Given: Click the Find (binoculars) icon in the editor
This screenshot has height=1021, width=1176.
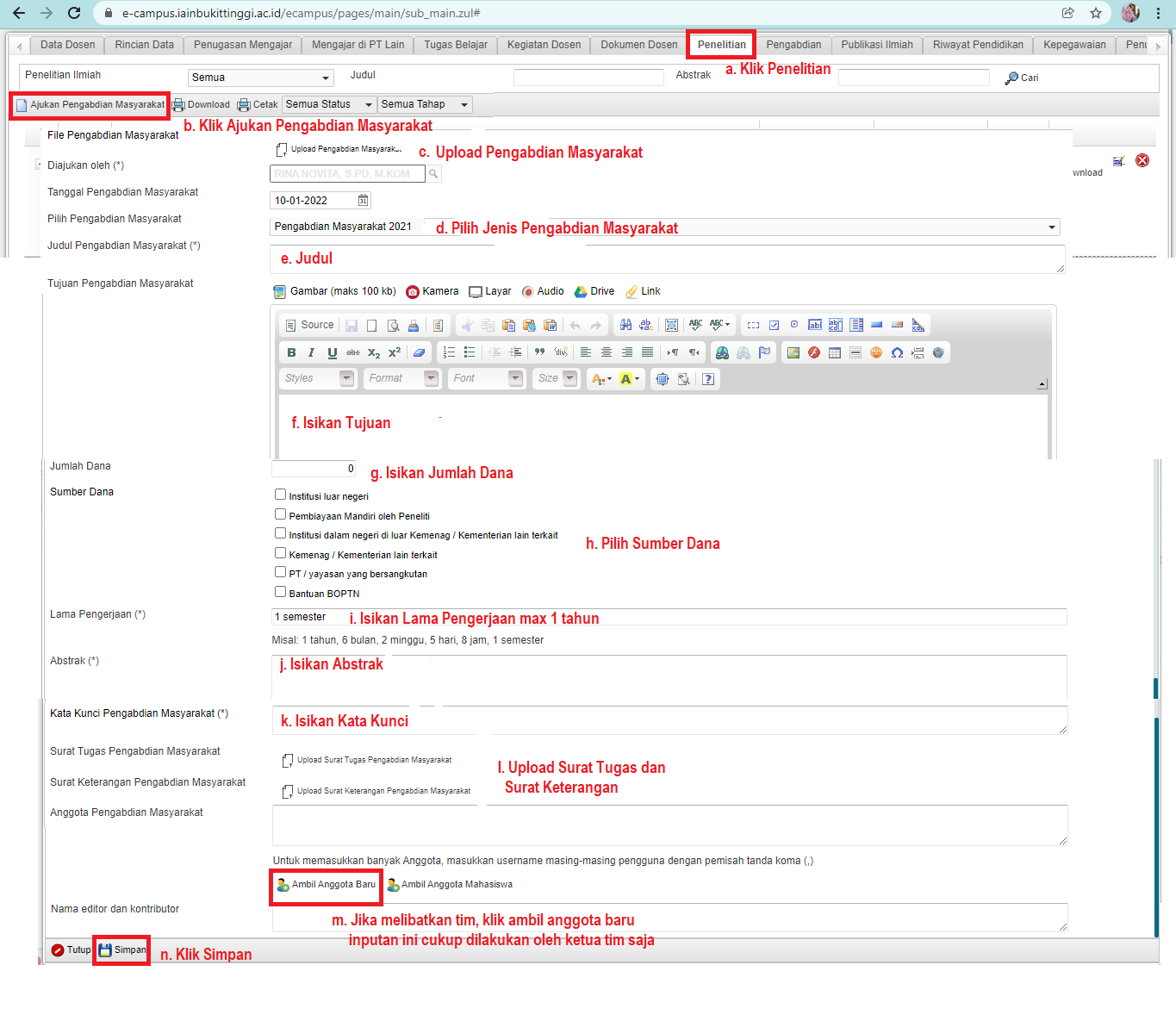Looking at the screenshot, I should coord(625,325).
